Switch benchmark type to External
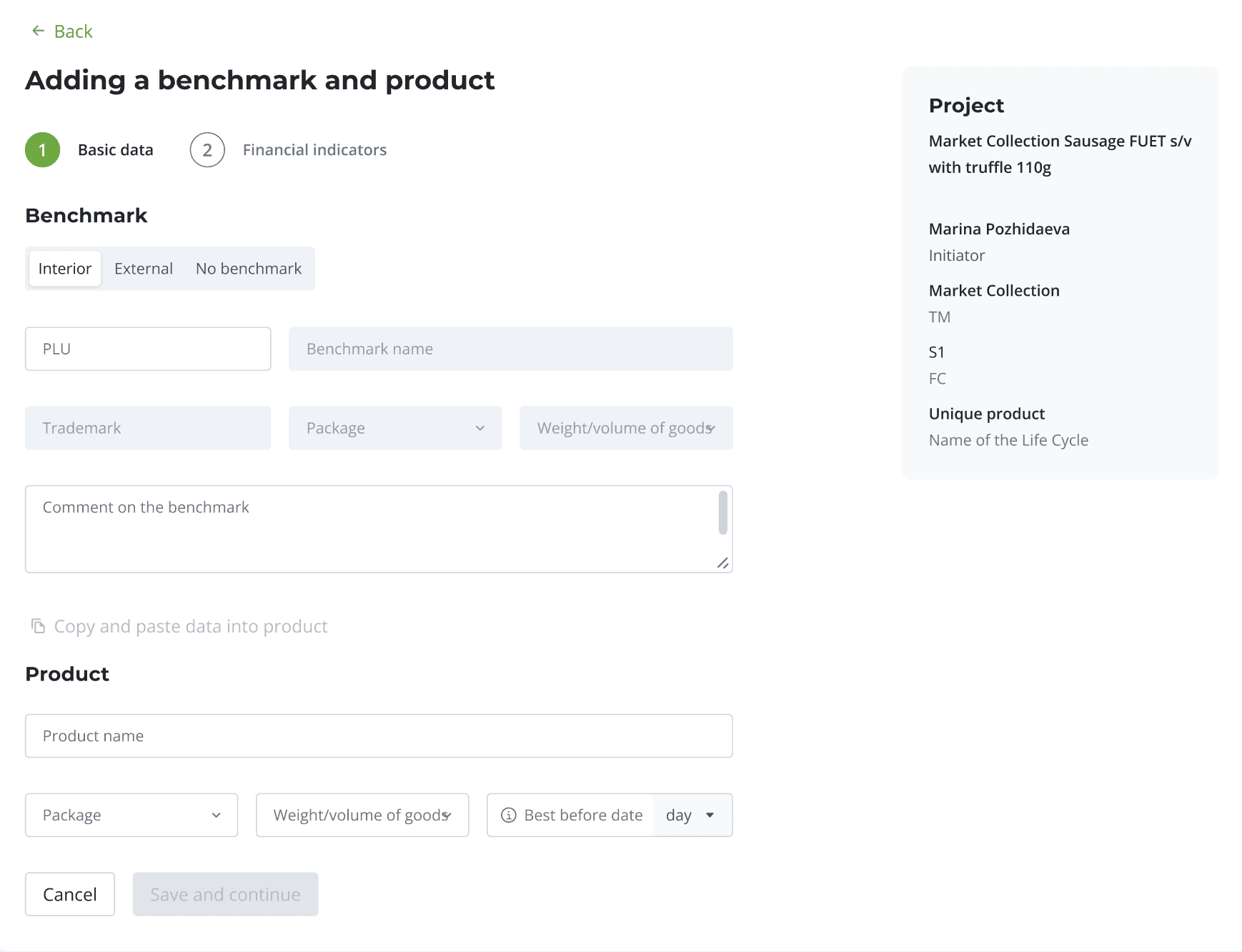This screenshot has height=952, width=1242. pyautogui.click(x=144, y=269)
